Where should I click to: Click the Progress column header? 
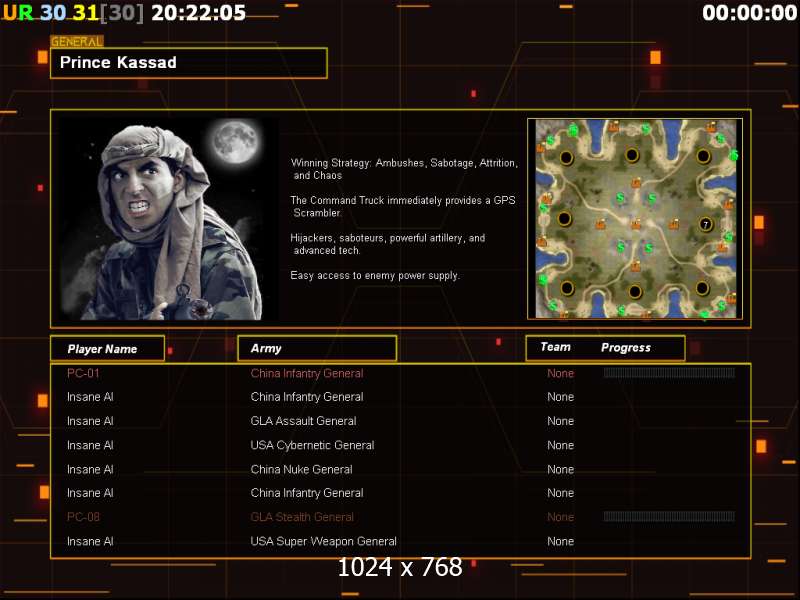(626, 347)
